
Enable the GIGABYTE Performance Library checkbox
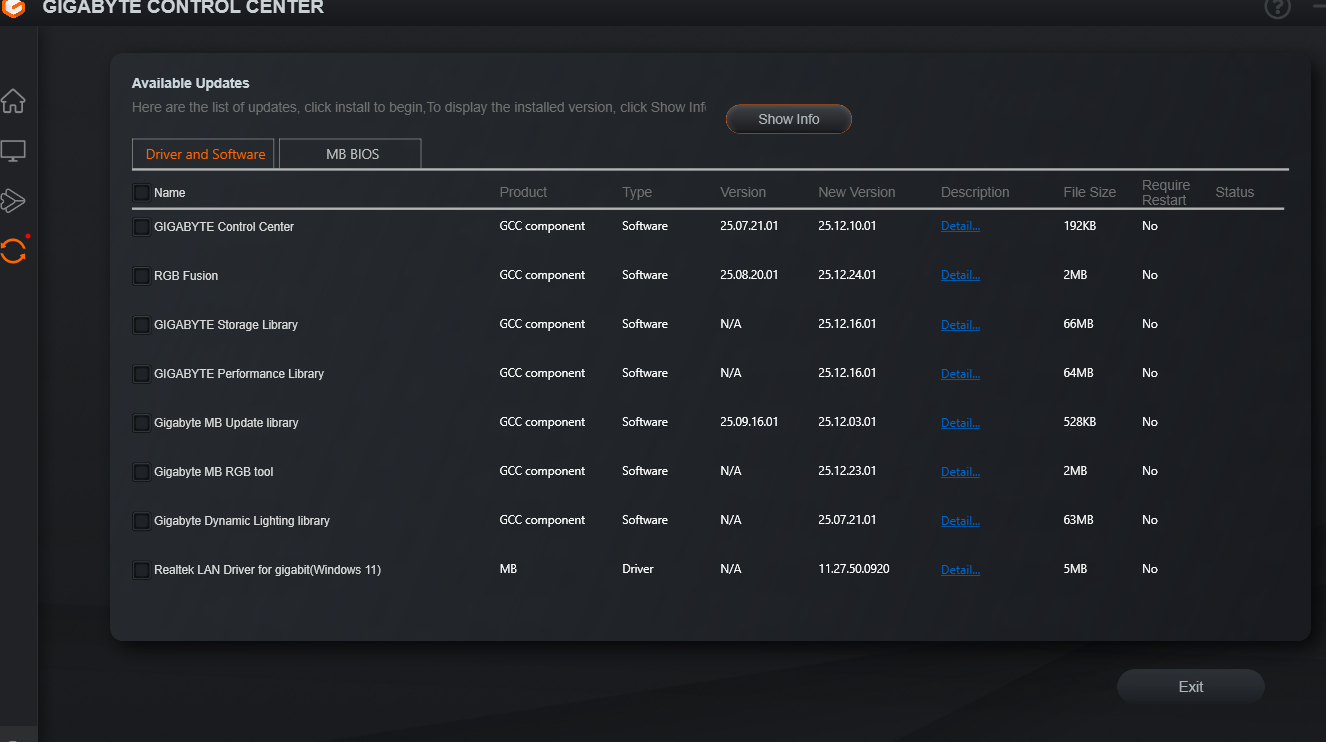coord(141,374)
